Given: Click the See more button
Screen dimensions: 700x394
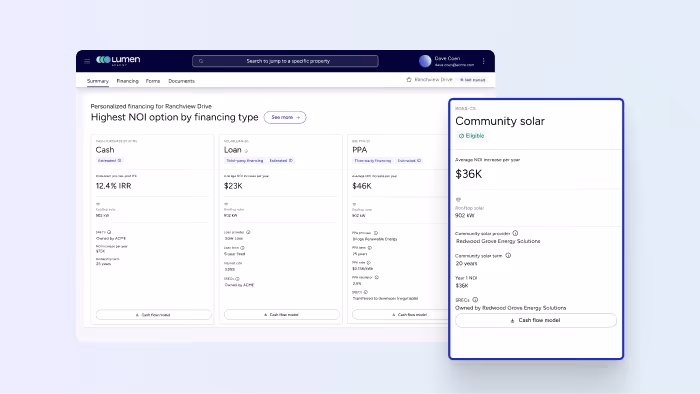Looking at the screenshot, I should [285, 117].
